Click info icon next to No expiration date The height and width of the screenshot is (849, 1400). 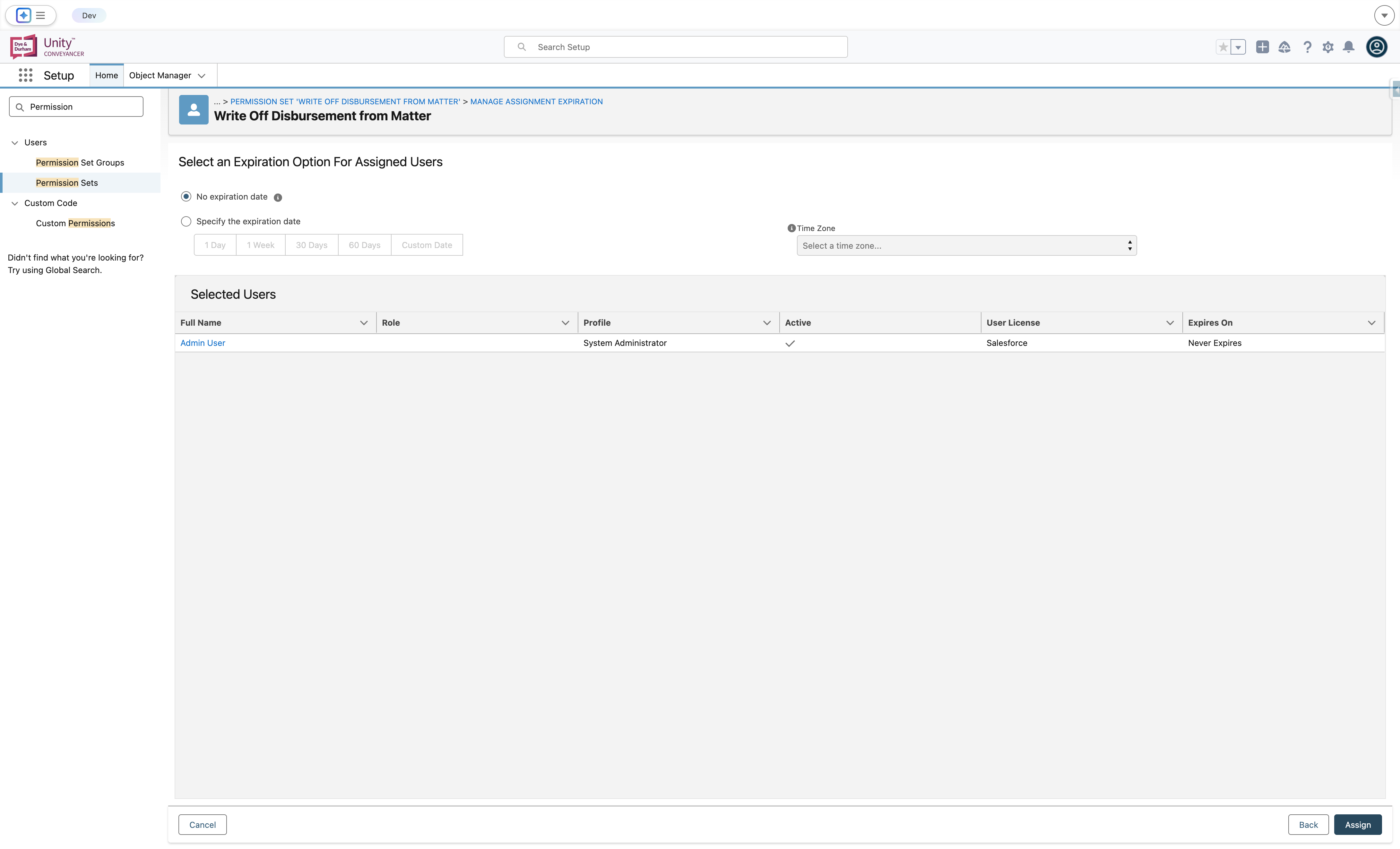278,198
